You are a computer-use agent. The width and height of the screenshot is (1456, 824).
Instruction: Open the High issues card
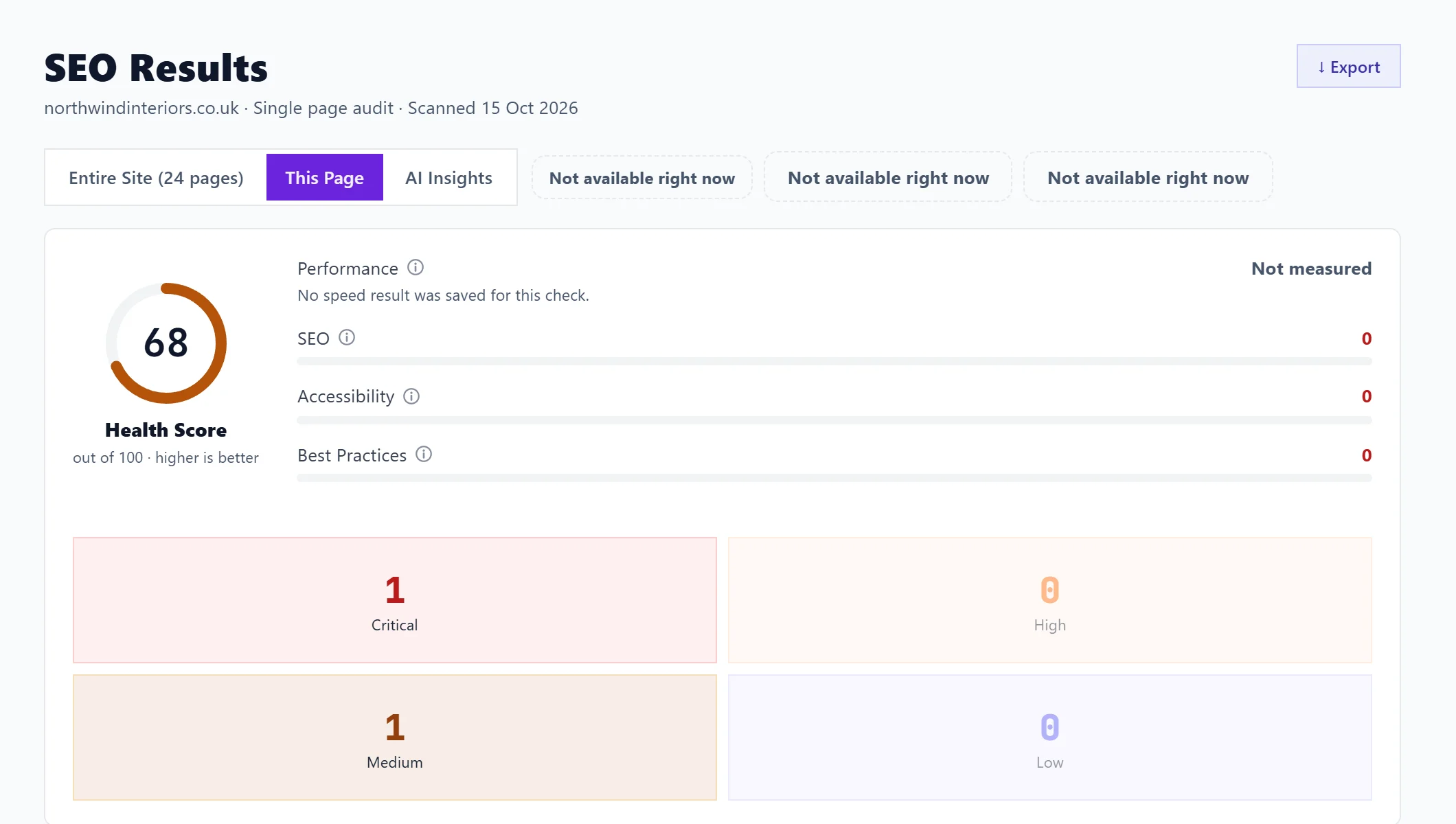click(1050, 600)
